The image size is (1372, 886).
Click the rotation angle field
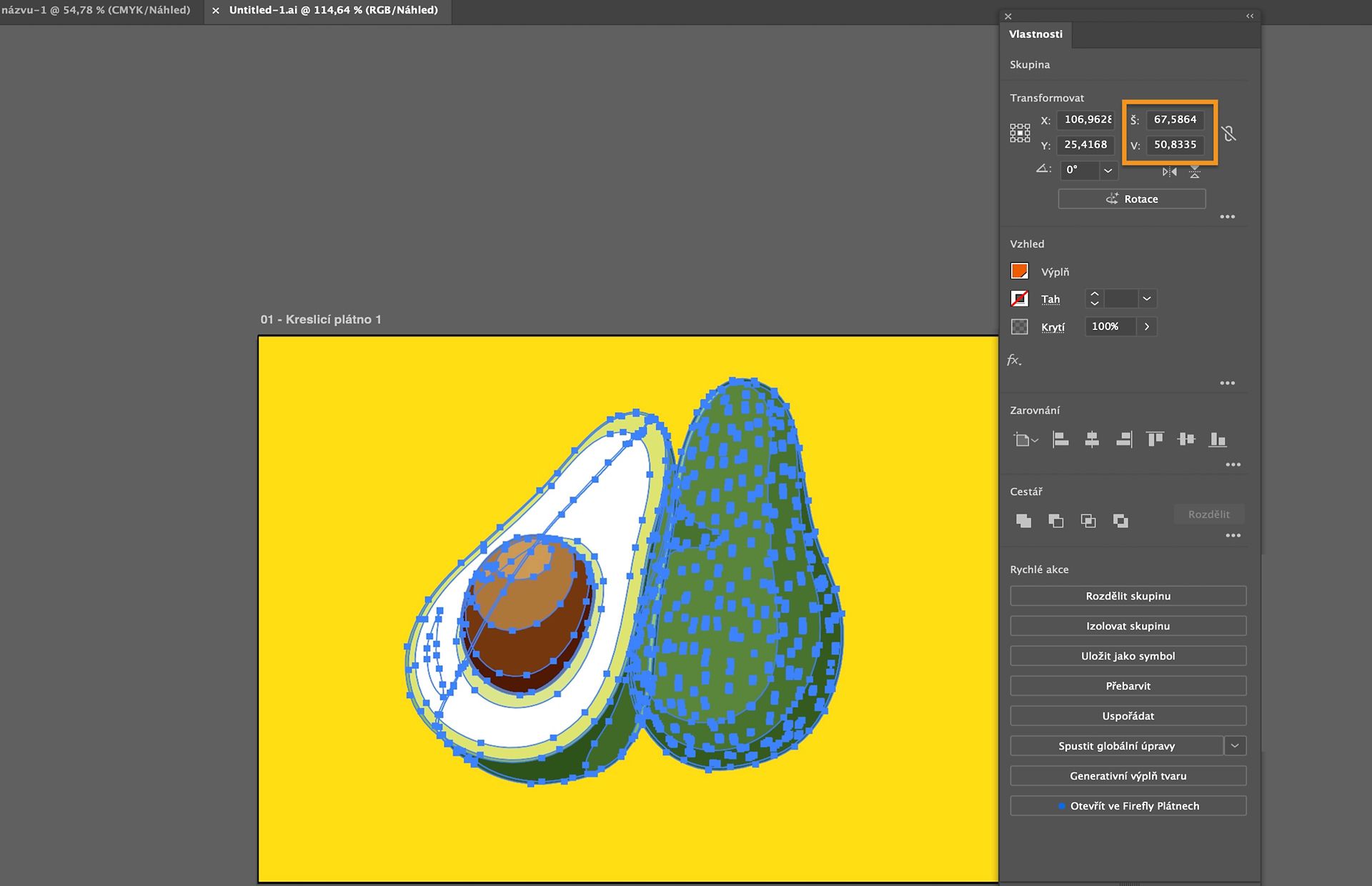pos(1079,170)
